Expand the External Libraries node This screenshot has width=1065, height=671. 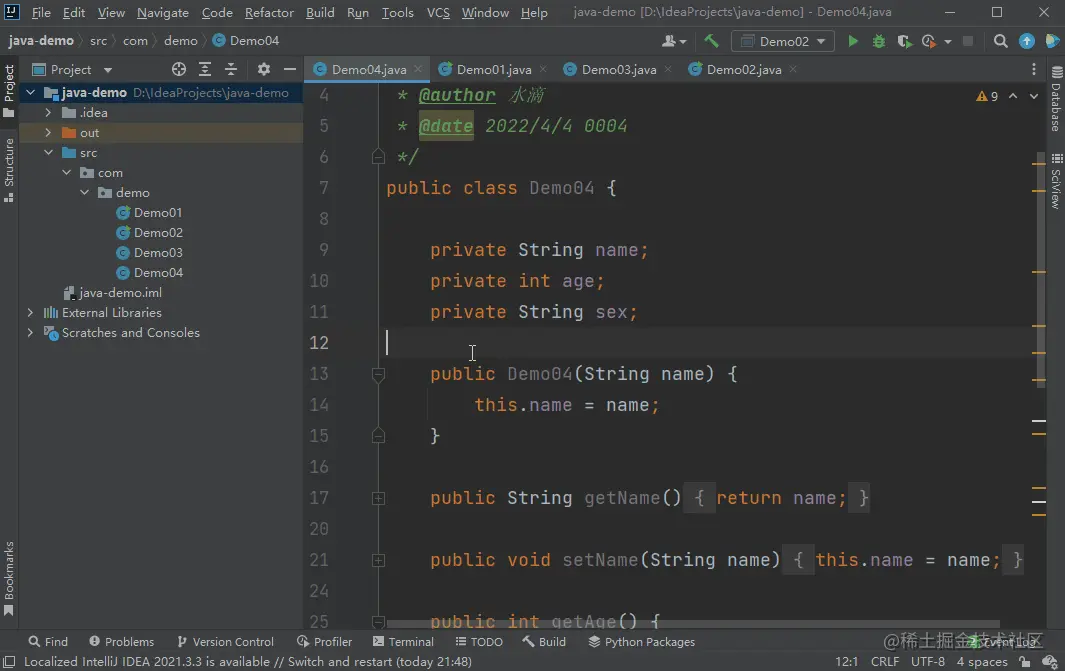click(x=30, y=312)
